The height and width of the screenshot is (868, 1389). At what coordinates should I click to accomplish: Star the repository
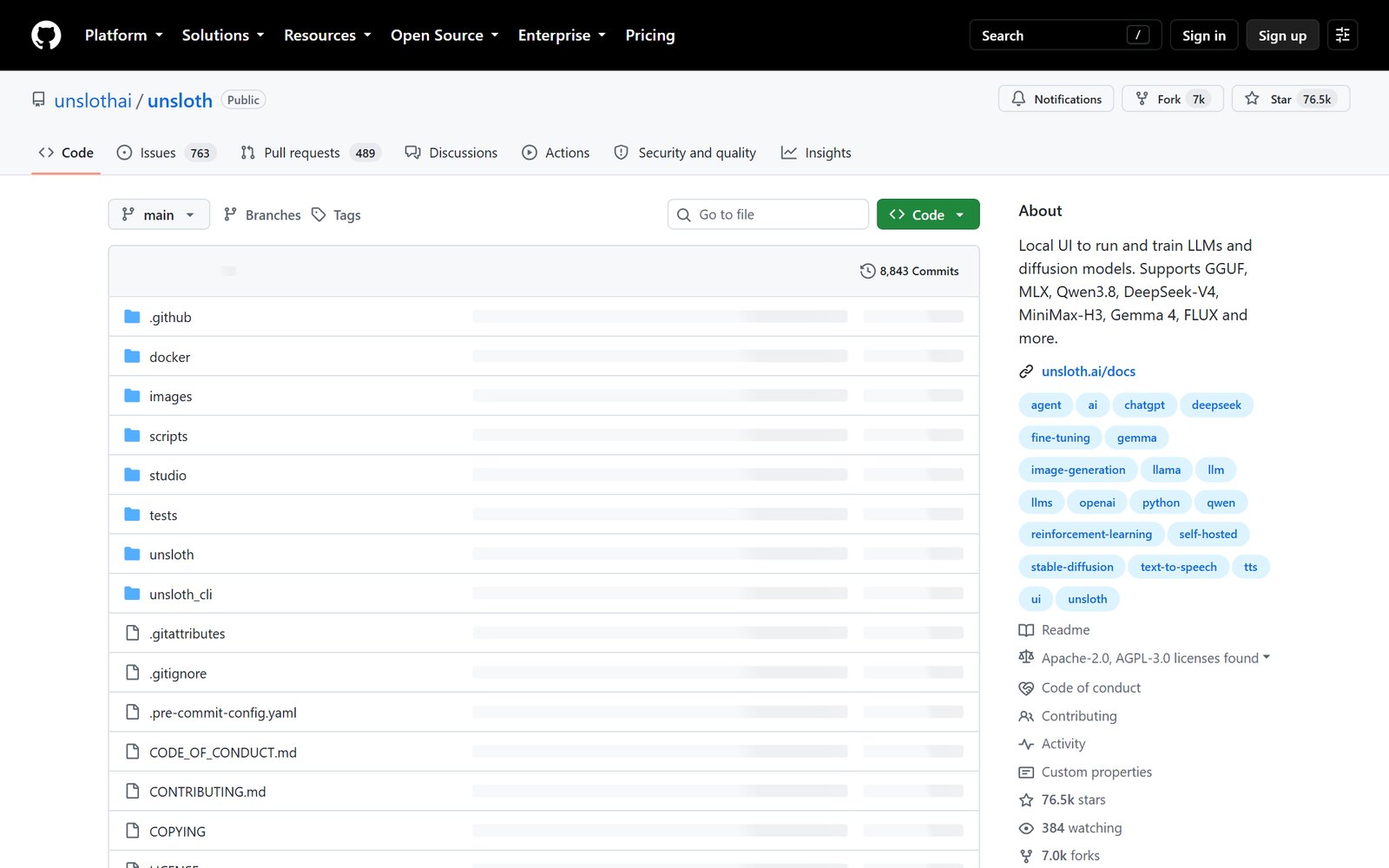click(1291, 99)
